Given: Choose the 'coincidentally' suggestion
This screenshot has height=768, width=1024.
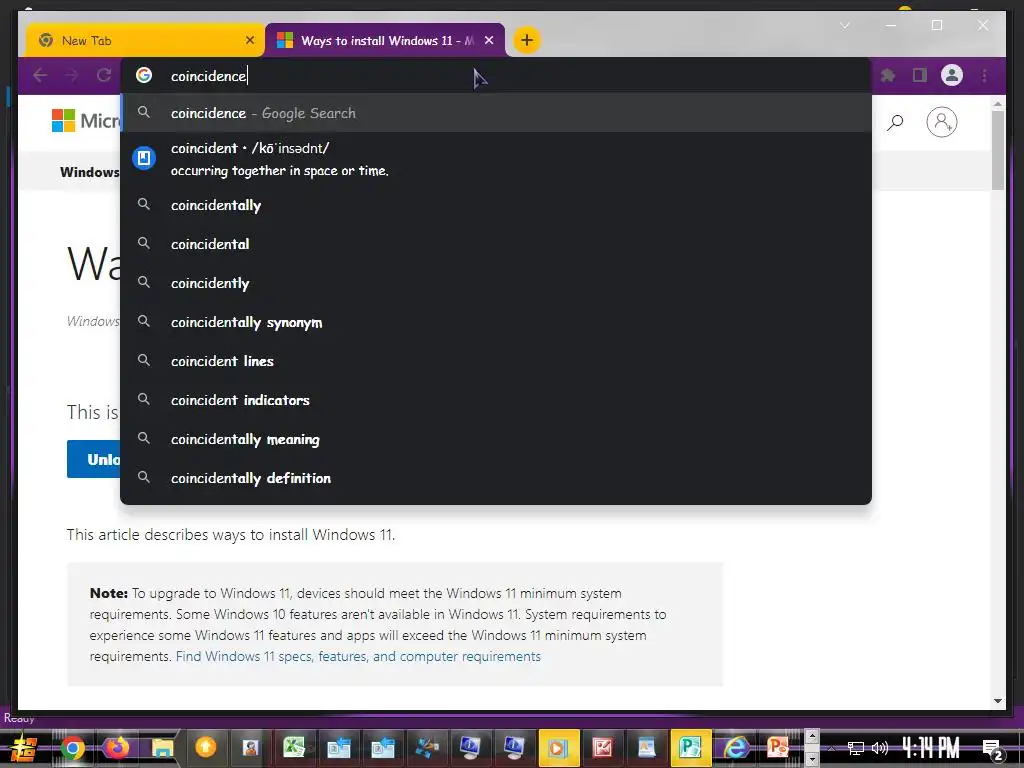Looking at the screenshot, I should [x=496, y=205].
